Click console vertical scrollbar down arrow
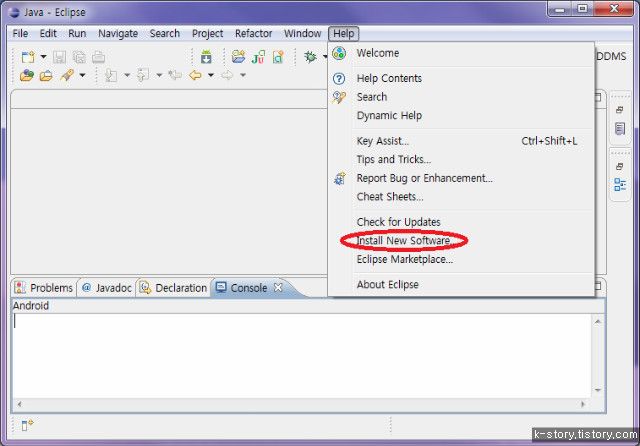The image size is (640, 446). point(598,390)
